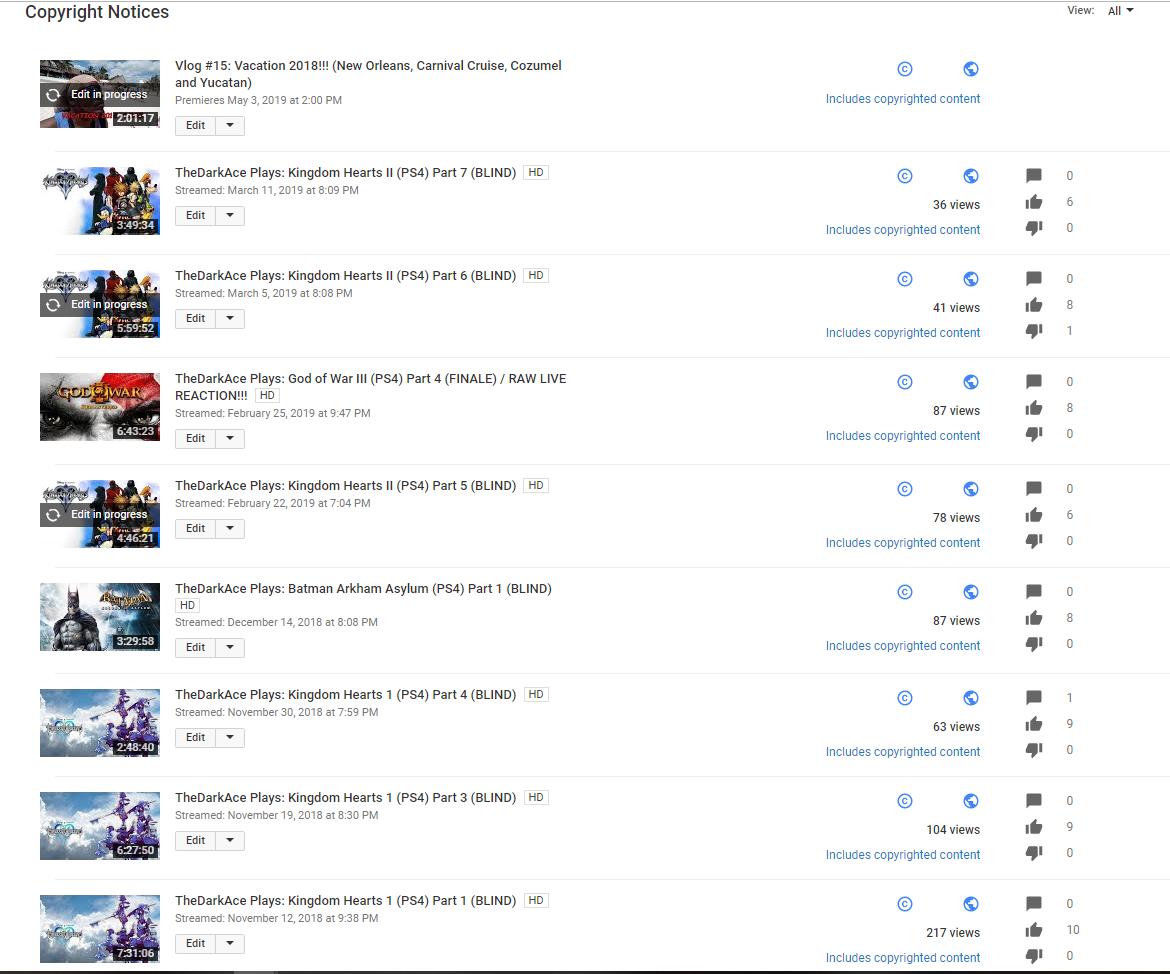Click thumbs-down icon for God of War III video
Image resolution: width=1170 pixels, height=974 pixels.
1033,434
